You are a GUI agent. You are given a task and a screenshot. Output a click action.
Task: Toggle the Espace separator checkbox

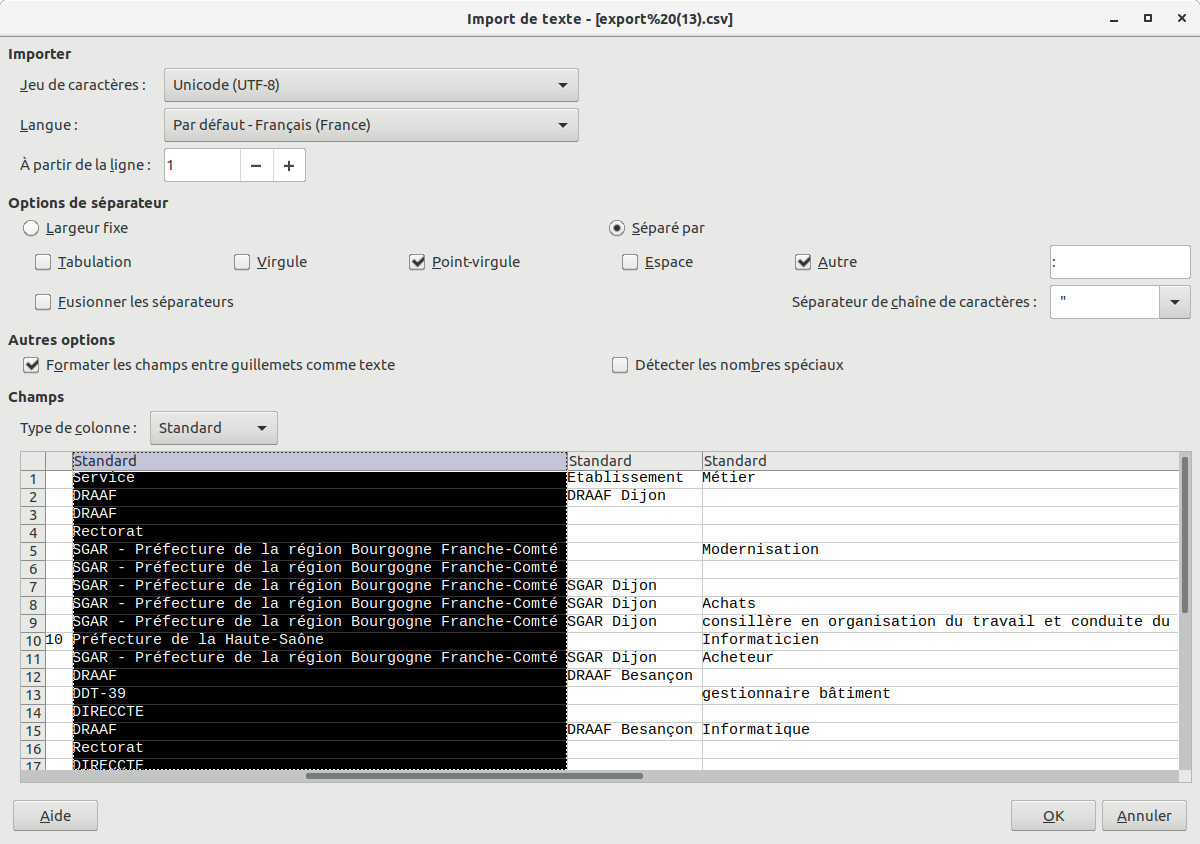point(630,262)
